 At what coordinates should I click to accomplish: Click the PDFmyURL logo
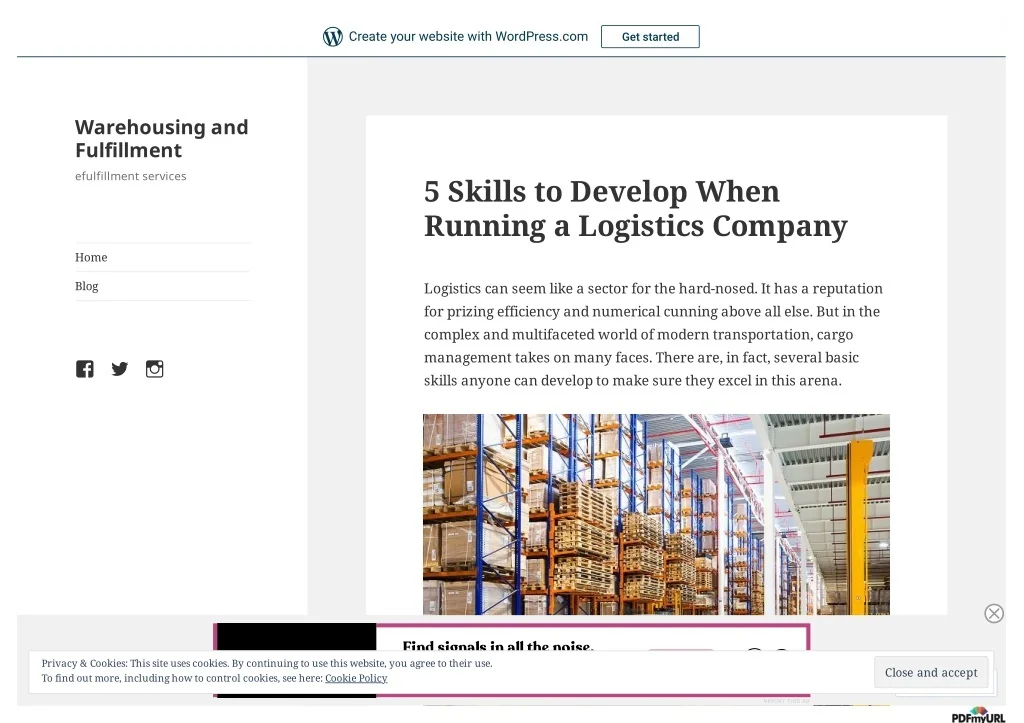pyautogui.click(x=977, y=714)
